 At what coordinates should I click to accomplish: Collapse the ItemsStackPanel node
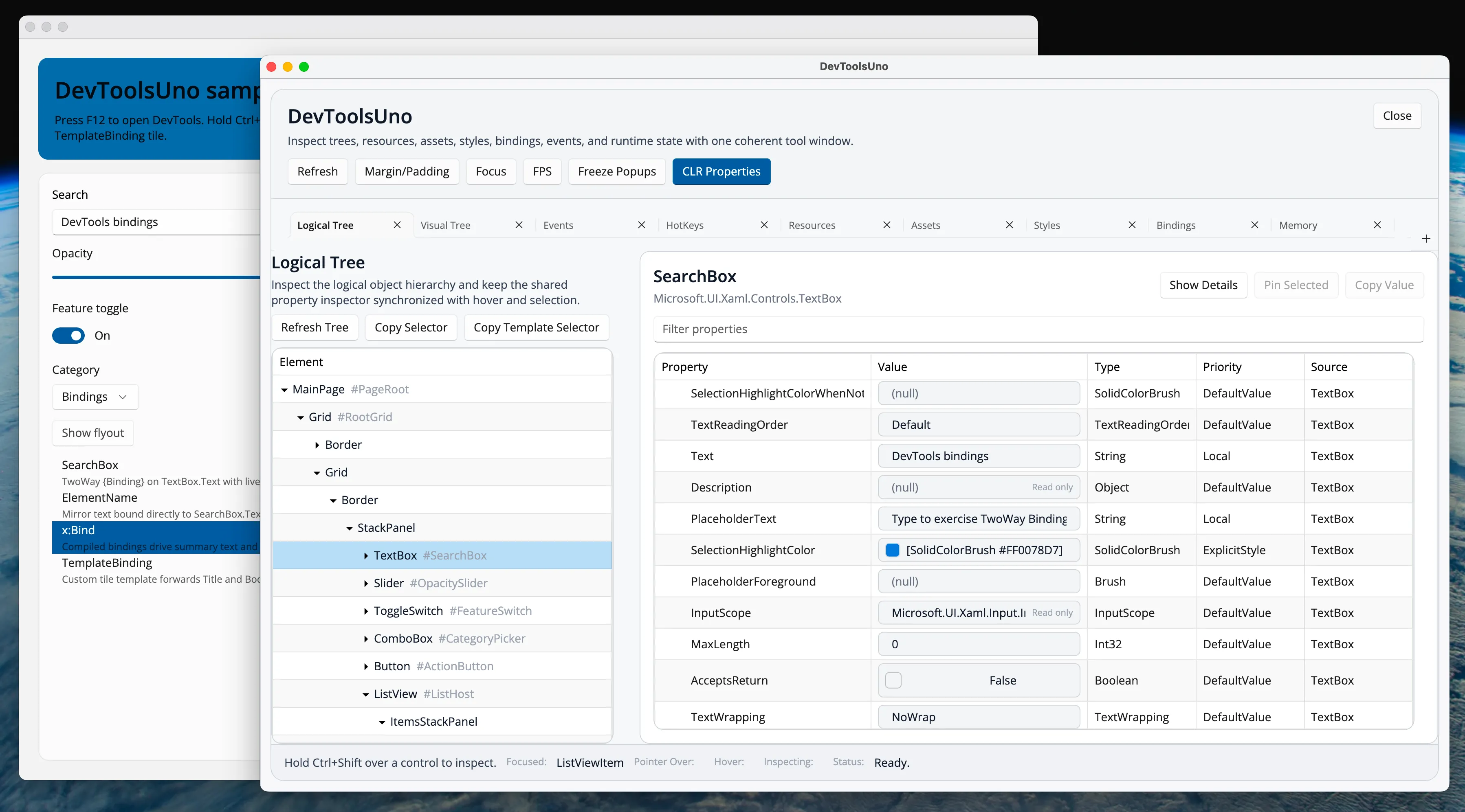point(382,722)
